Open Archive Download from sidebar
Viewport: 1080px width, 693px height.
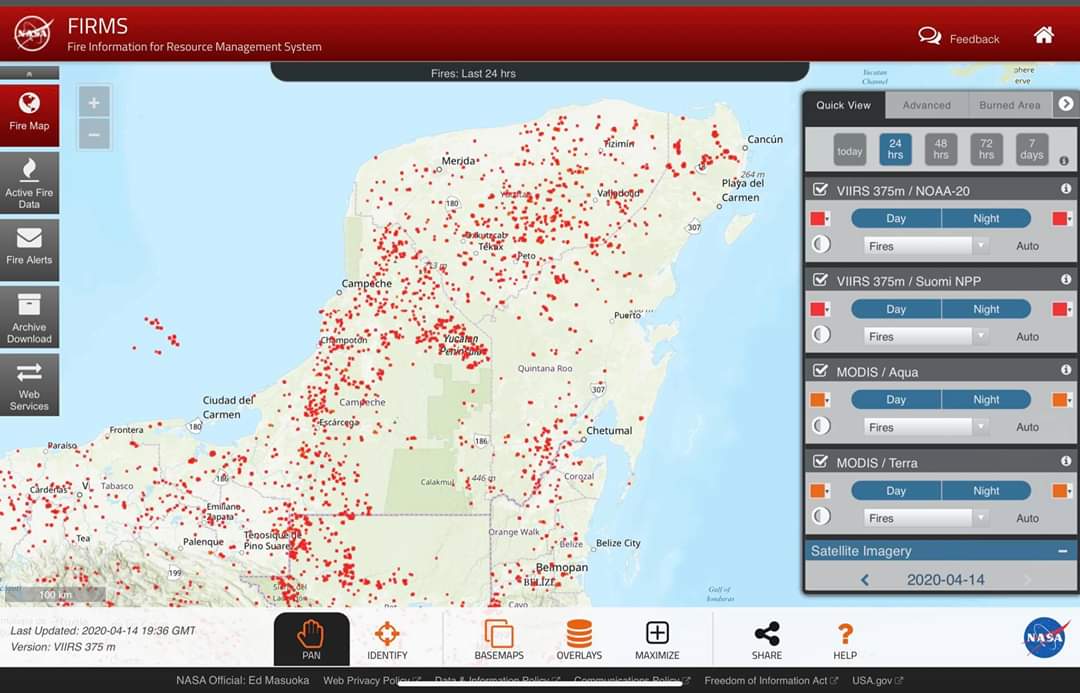29,318
